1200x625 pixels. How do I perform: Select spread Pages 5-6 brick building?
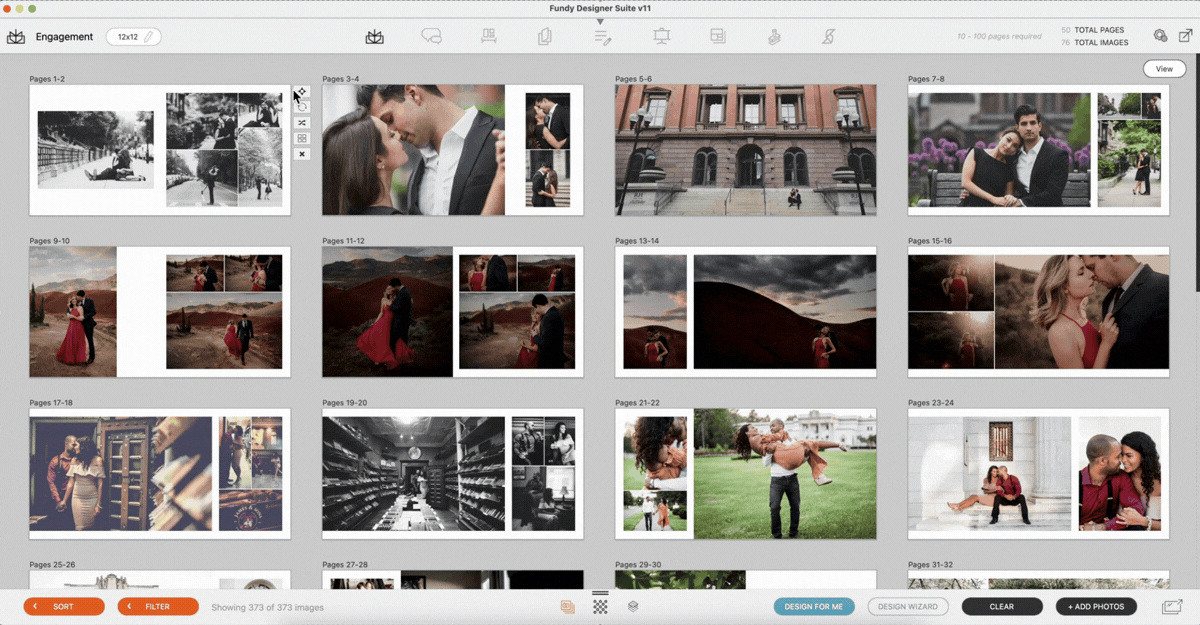(x=746, y=150)
